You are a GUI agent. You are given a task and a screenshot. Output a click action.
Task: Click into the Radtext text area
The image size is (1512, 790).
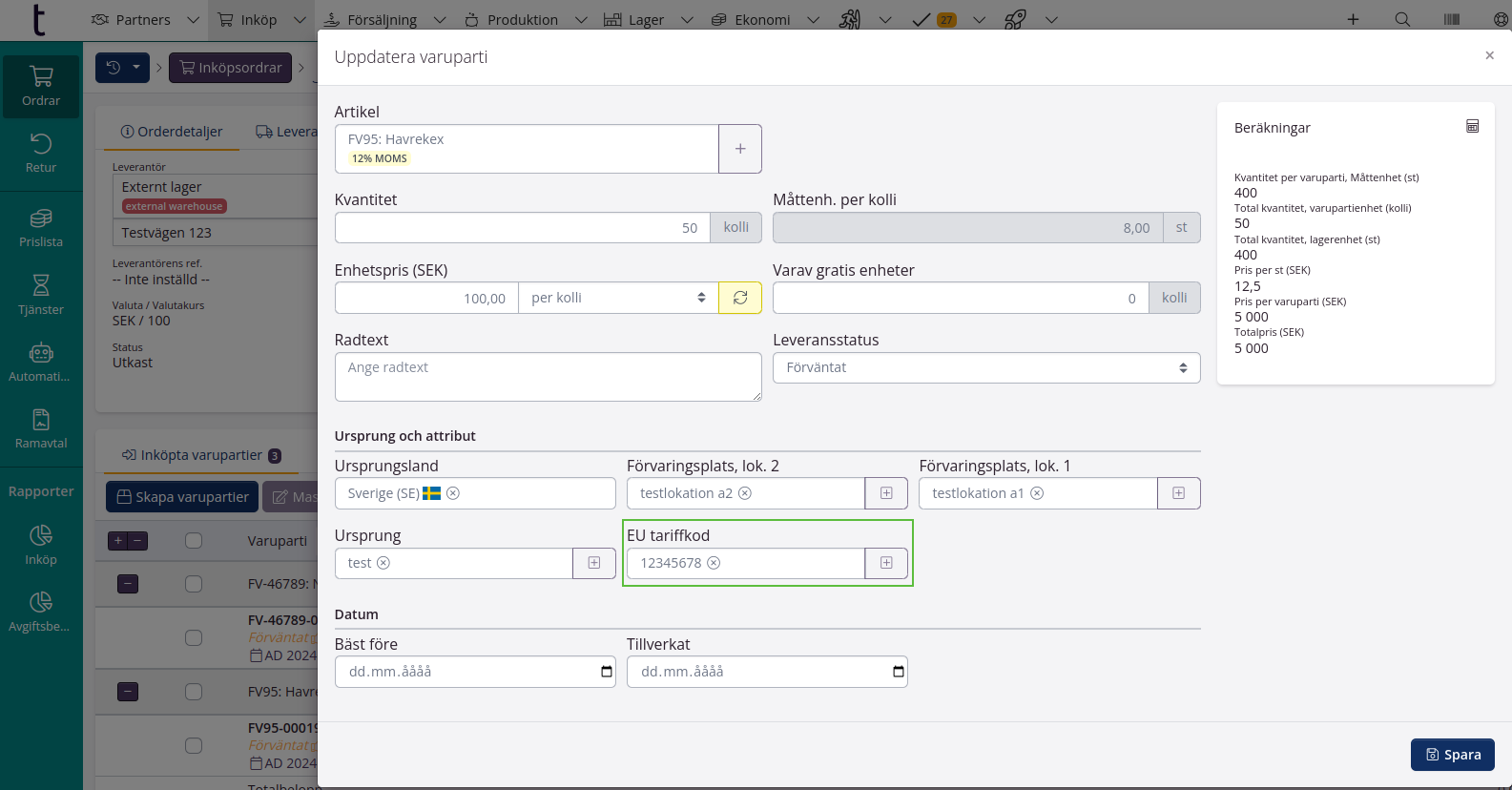(x=548, y=377)
